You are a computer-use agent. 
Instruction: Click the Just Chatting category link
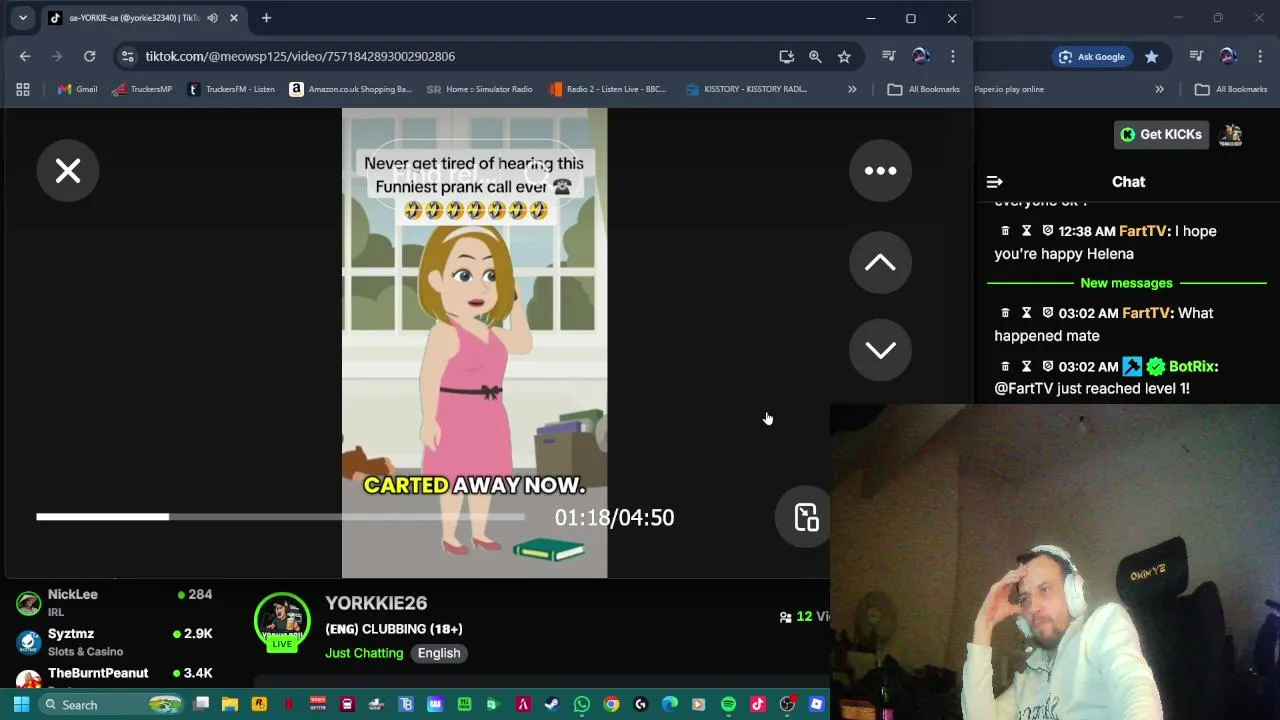(x=364, y=653)
